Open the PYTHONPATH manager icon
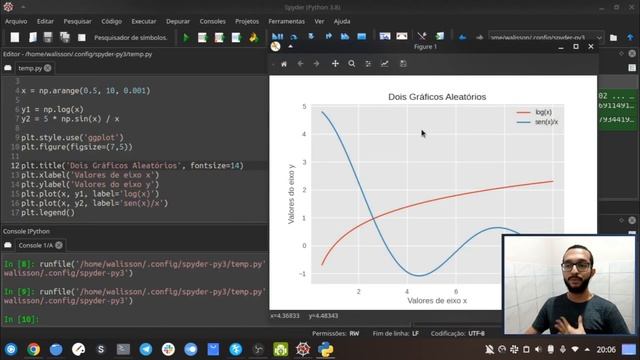Image resolution: width=640 pixels, height=360 pixels. [439, 37]
